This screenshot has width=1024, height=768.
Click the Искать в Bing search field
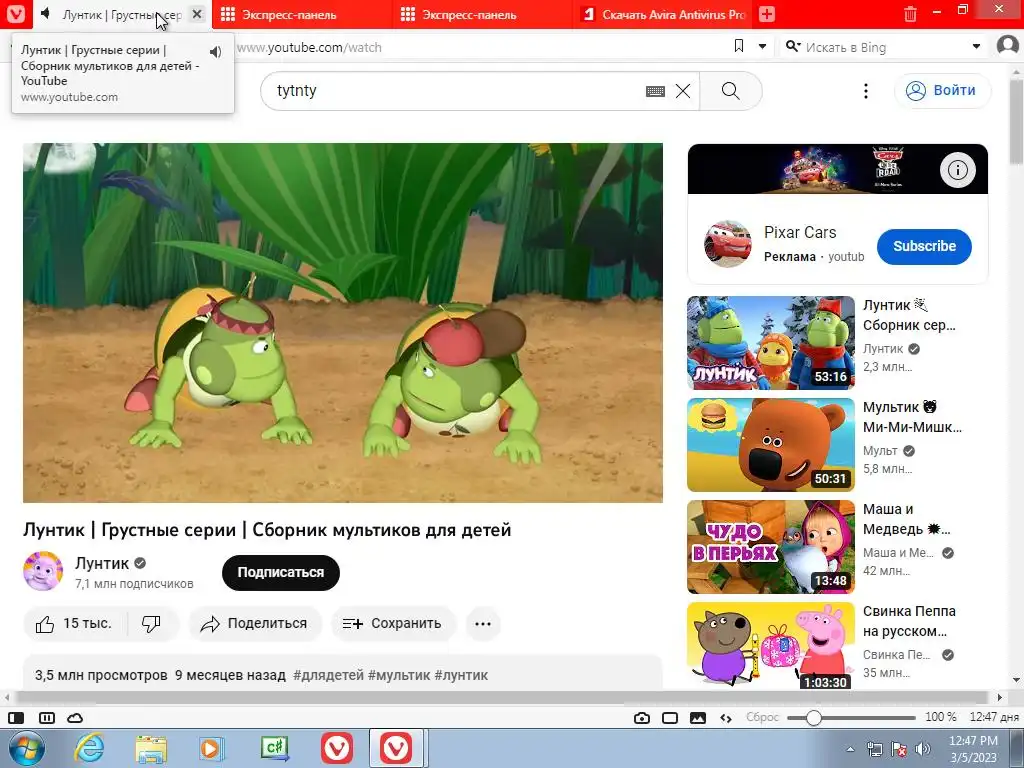(882, 47)
